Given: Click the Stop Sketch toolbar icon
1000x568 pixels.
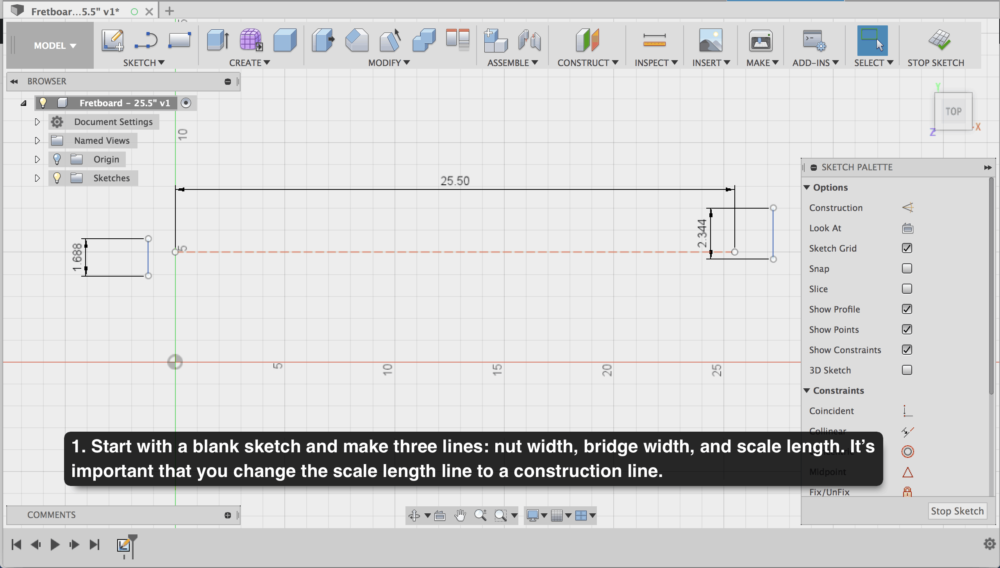Looking at the screenshot, I should [938, 40].
